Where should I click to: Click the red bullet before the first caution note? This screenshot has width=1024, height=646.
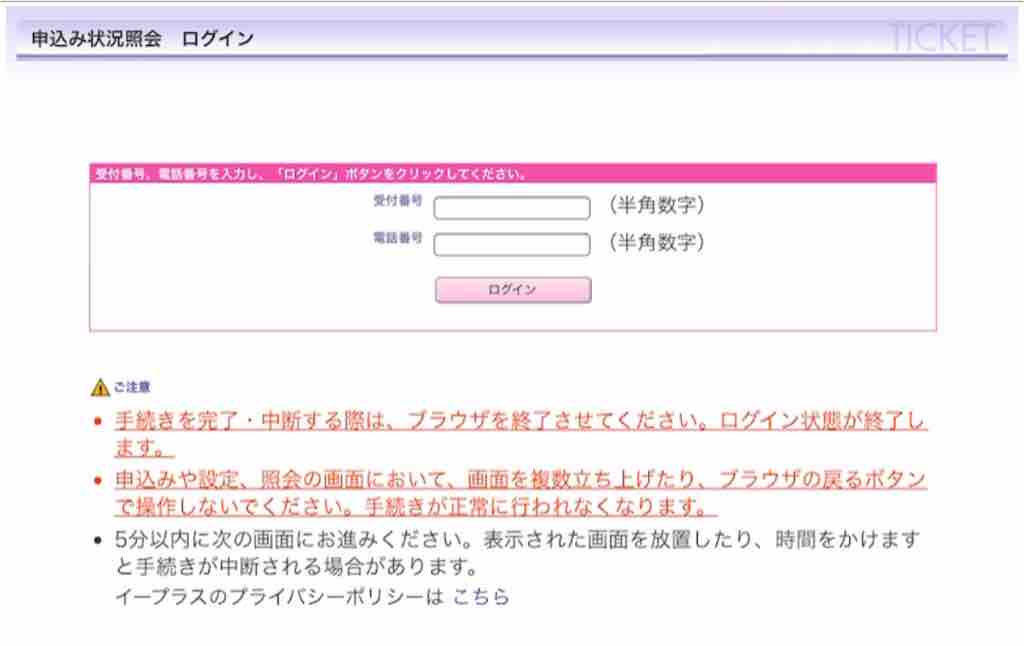pos(97,419)
